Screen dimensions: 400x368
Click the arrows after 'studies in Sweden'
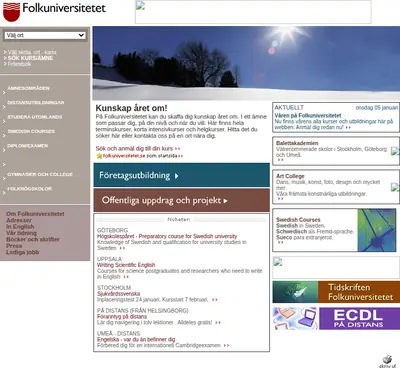(122, 248)
